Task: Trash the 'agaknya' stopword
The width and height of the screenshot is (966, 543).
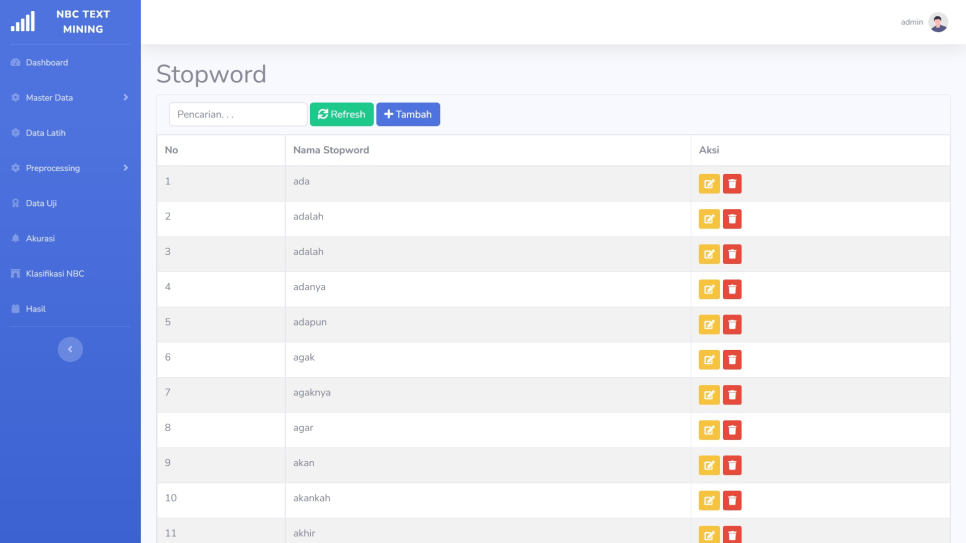Action: tap(732, 394)
